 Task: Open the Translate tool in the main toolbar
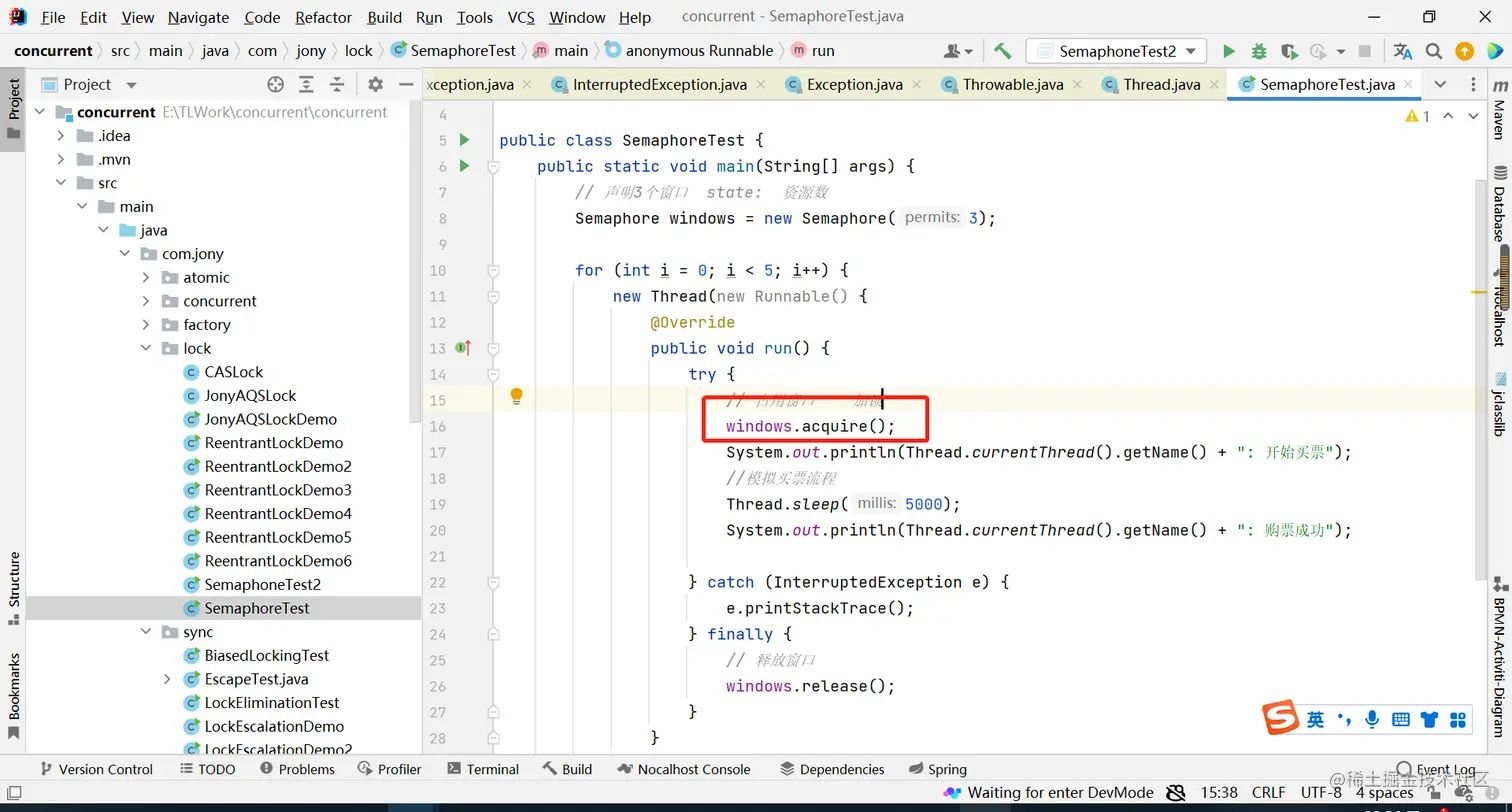[x=1403, y=51]
